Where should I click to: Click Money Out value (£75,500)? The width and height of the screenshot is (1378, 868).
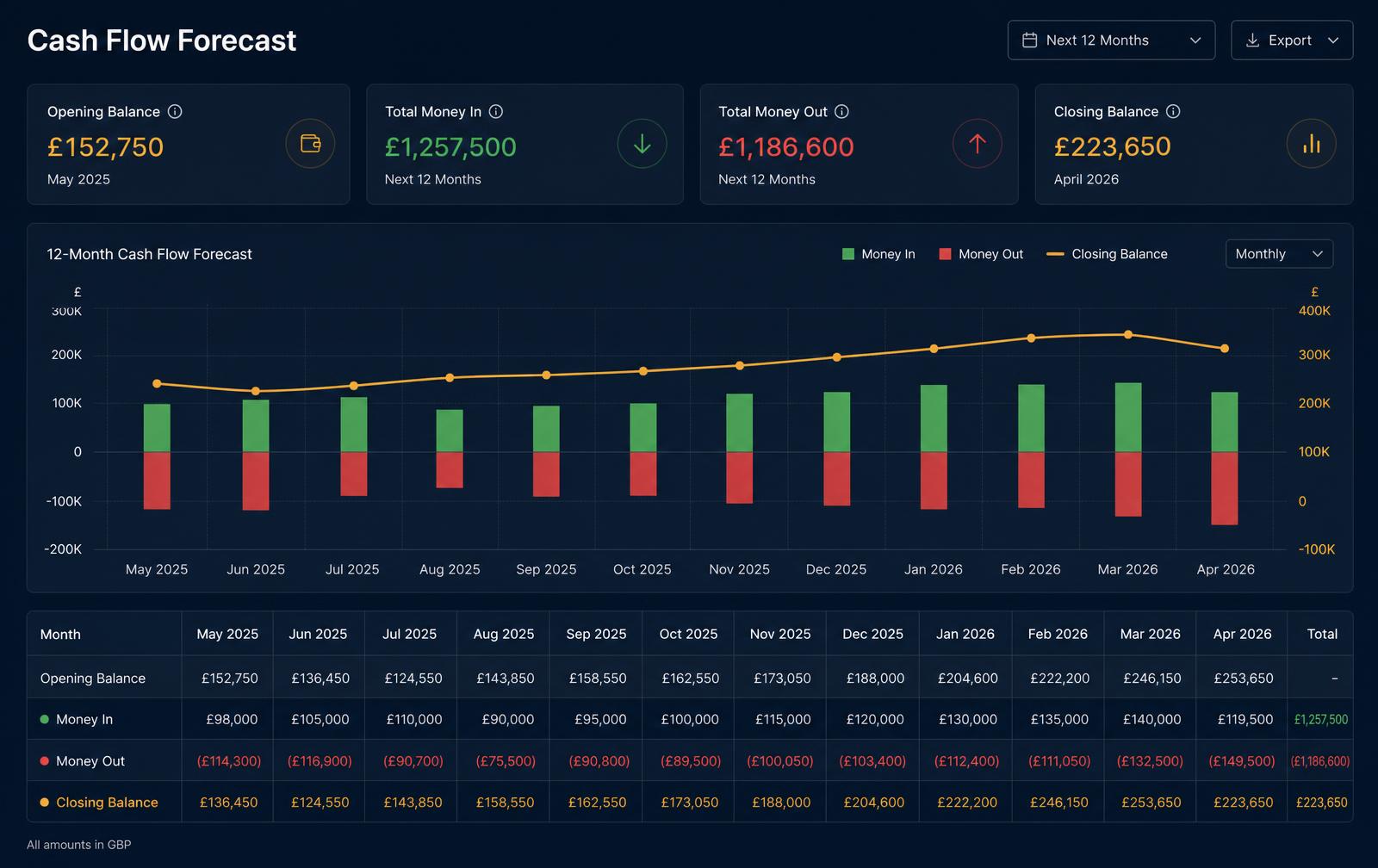point(506,761)
